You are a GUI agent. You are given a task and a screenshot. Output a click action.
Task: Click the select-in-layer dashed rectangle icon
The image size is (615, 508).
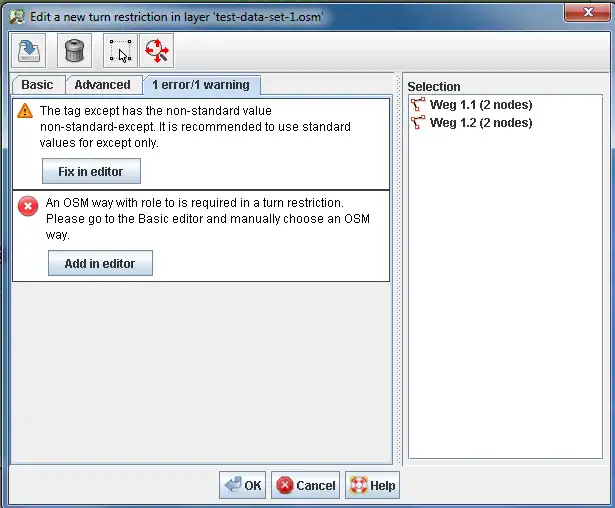coord(120,49)
